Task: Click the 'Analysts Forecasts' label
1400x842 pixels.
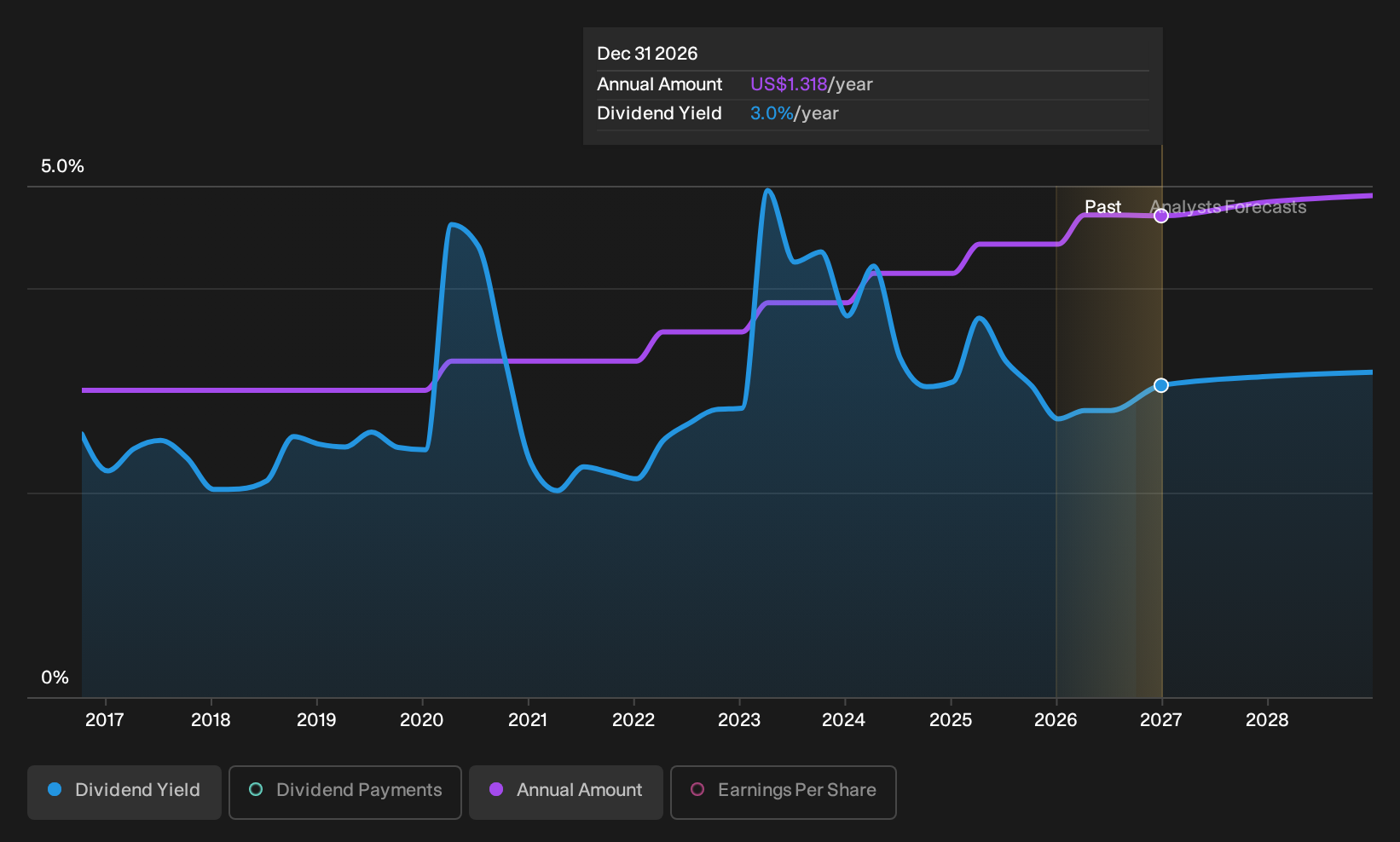Action: 1228,207
